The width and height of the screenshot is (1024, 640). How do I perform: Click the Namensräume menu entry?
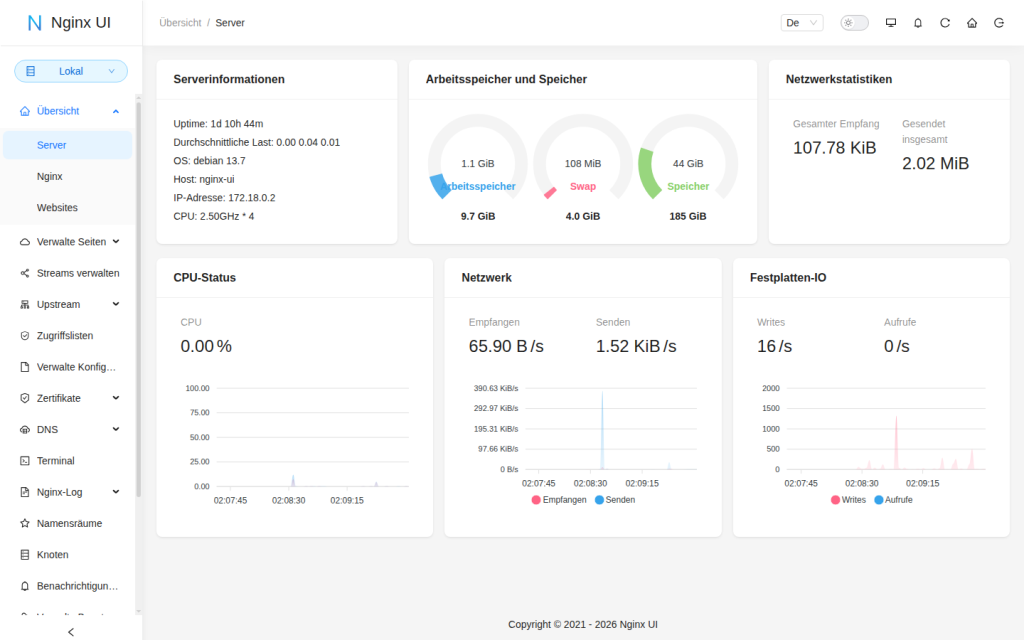point(67,524)
